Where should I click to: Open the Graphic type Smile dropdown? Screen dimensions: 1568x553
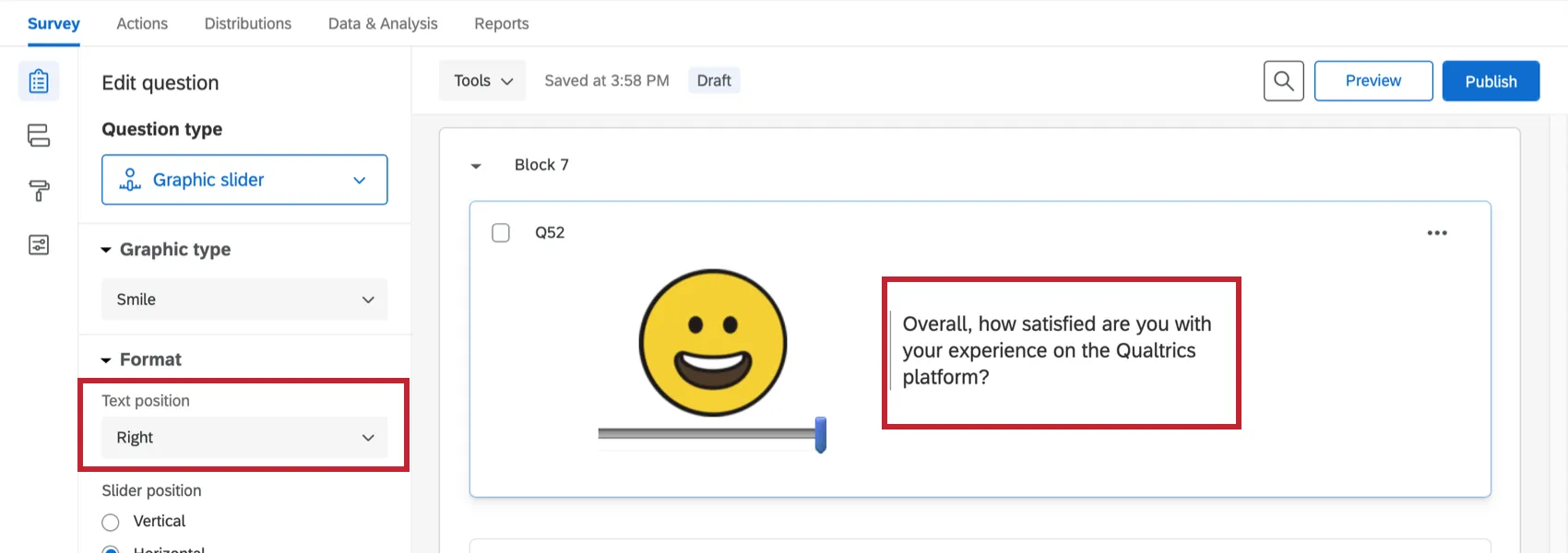(x=244, y=300)
